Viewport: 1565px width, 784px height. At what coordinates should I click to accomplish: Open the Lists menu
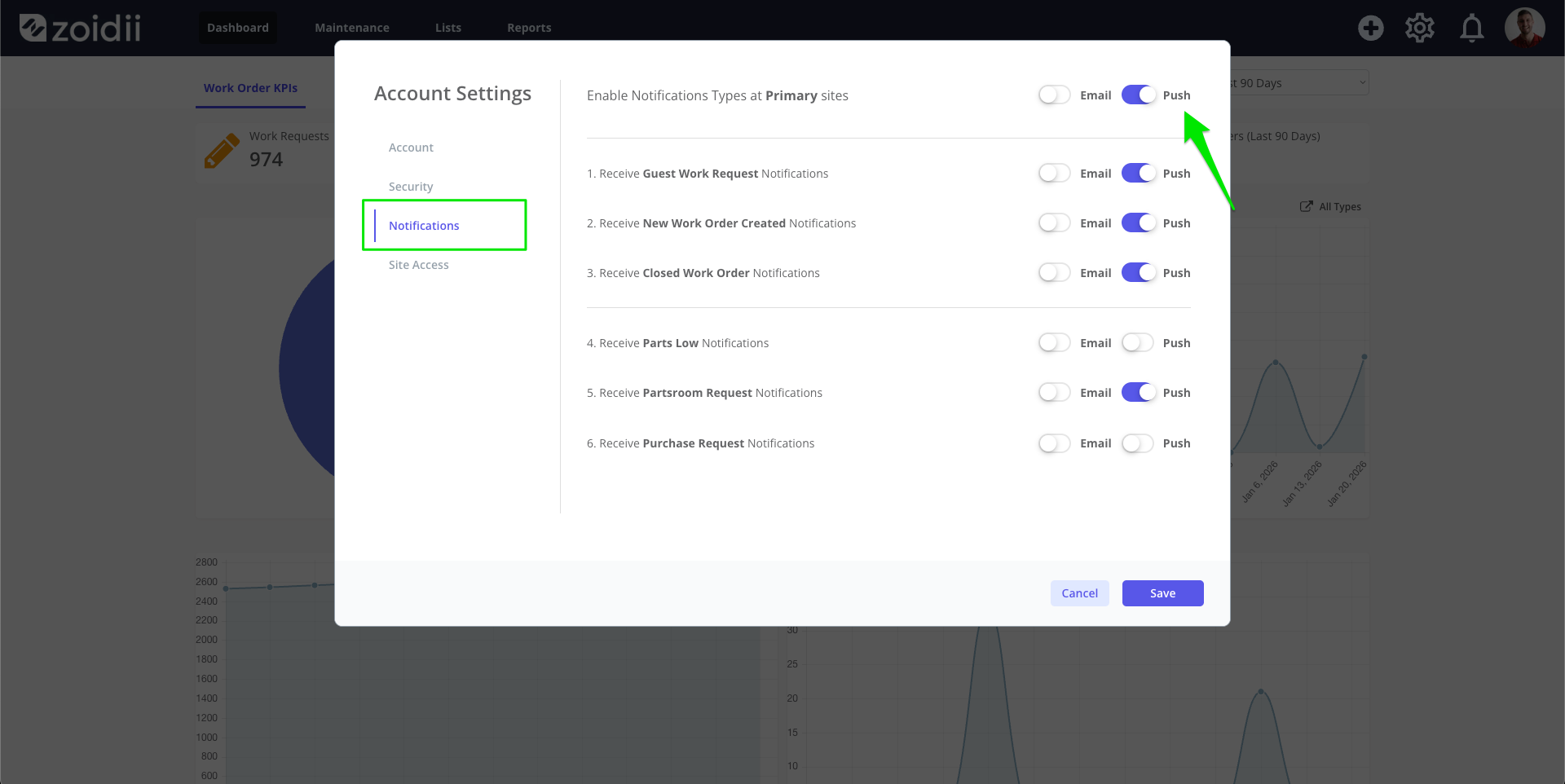coord(448,28)
